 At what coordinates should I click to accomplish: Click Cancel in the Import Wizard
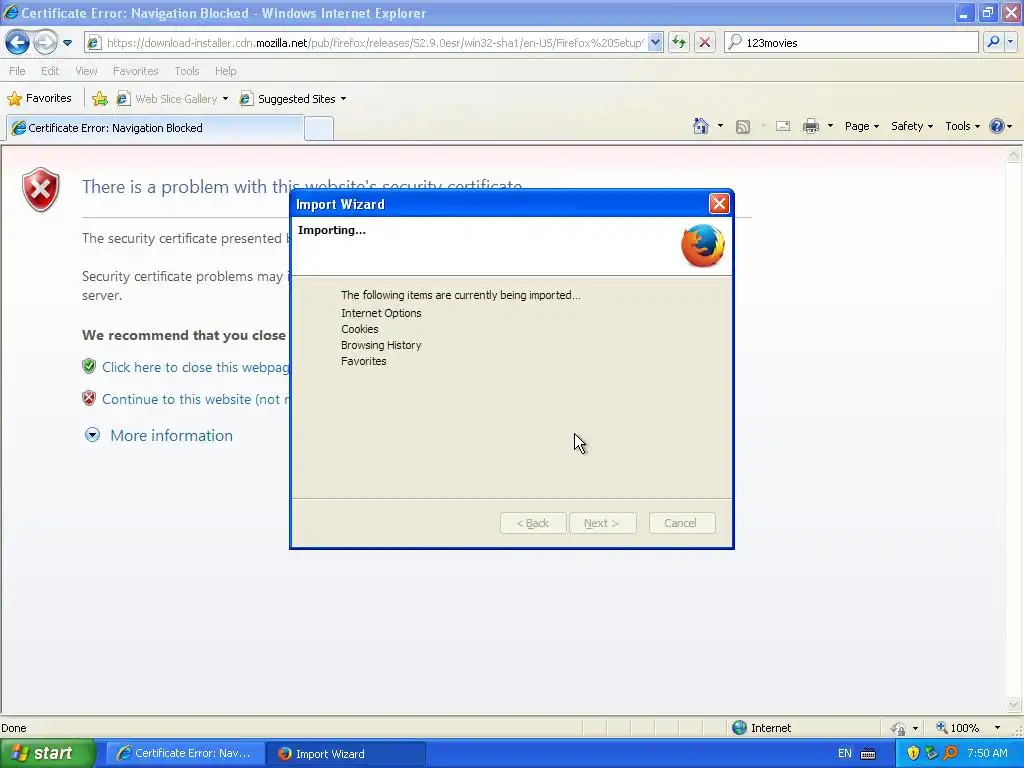[x=682, y=523]
